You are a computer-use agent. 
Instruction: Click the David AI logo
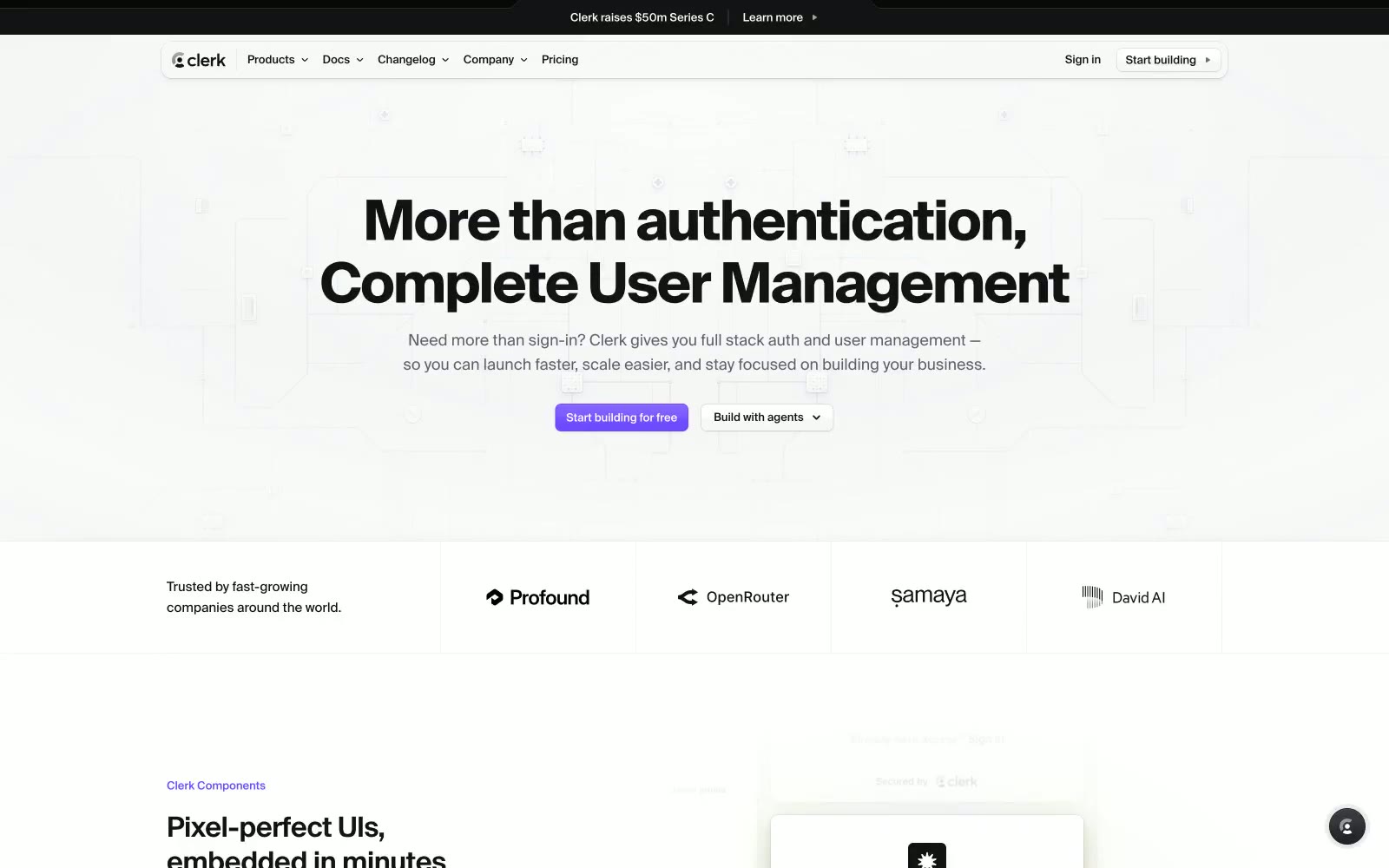[x=1123, y=597]
